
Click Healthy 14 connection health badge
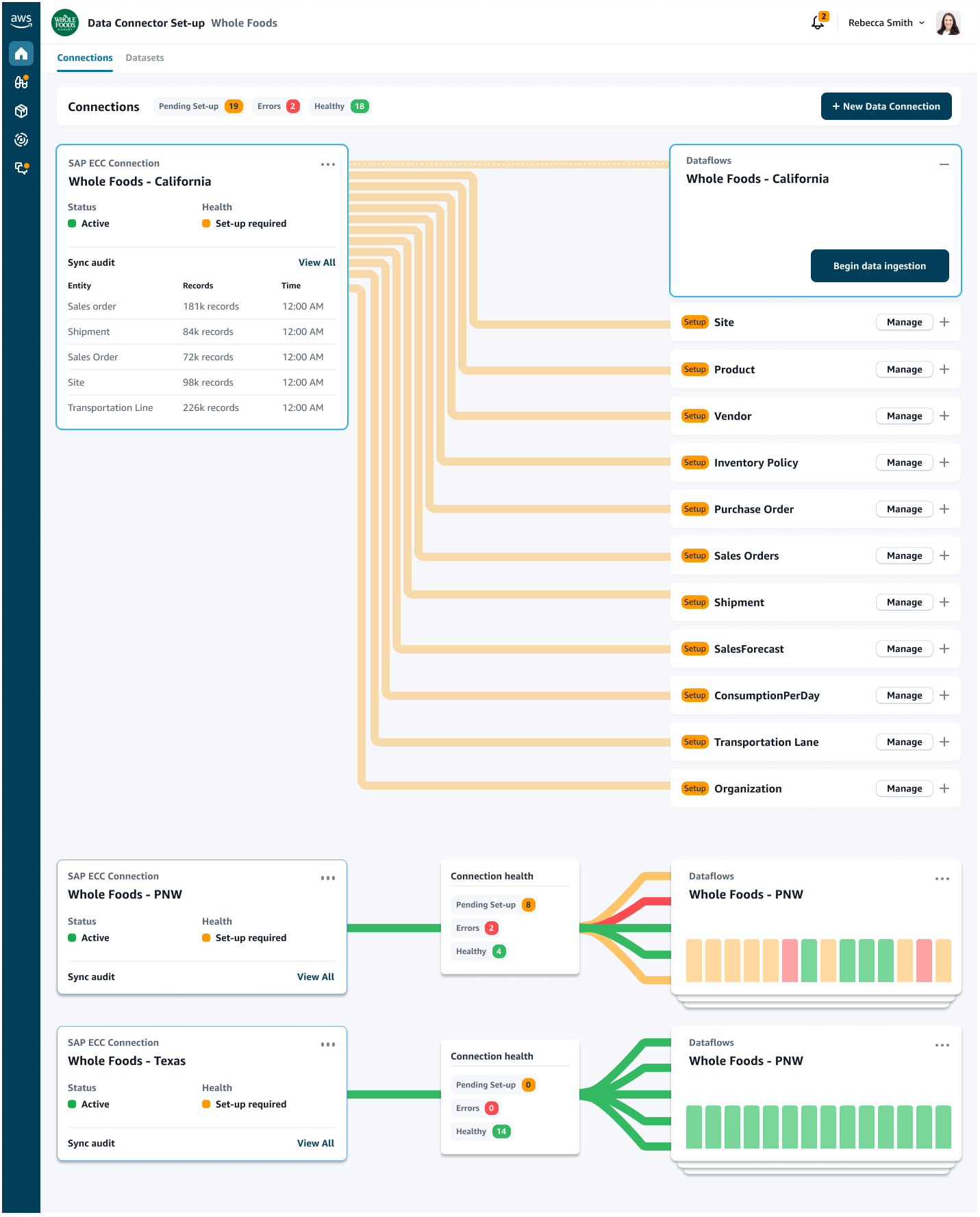tap(483, 1131)
